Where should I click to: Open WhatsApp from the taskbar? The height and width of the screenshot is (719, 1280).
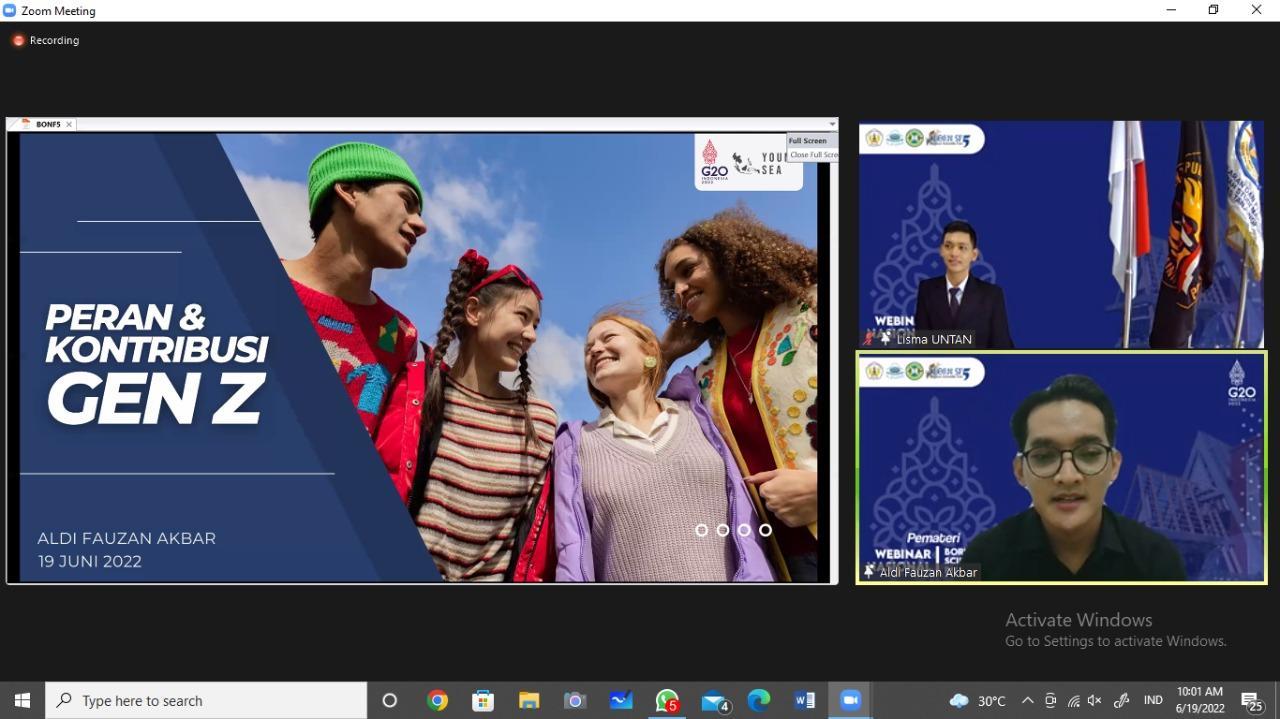[x=667, y=701]
